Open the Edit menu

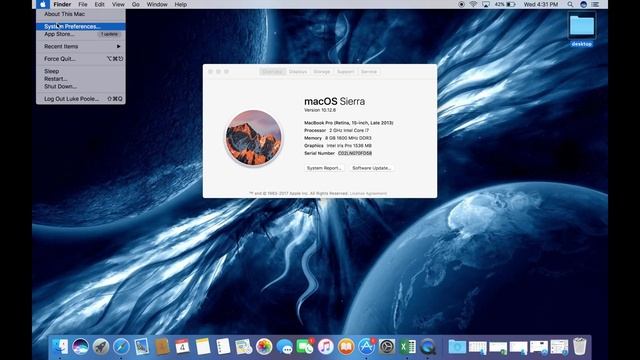pyautogui.click(x=100, y=4)
